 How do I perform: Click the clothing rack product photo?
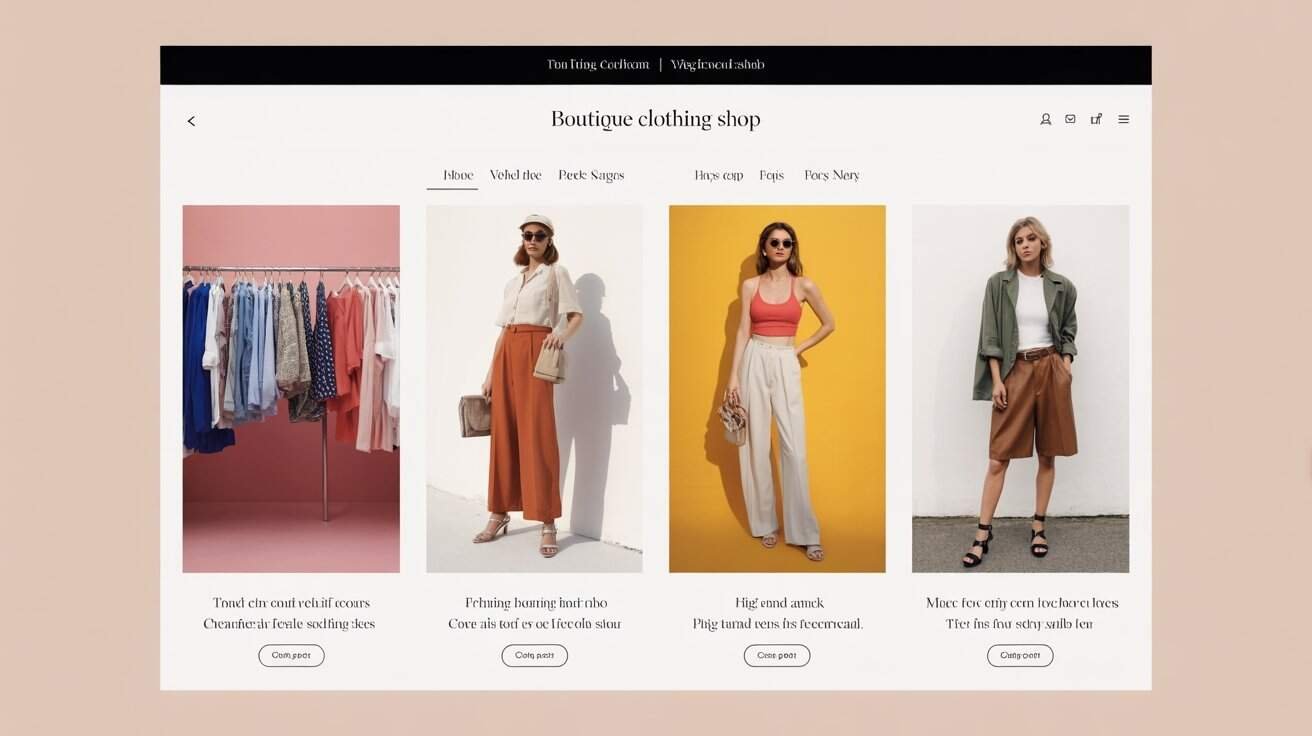pos(290,388)
